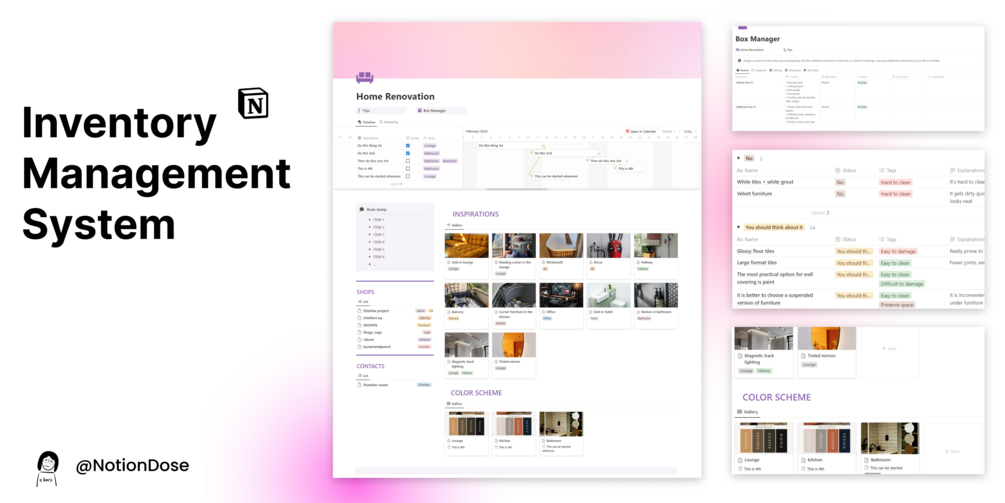Collapse the "You should think about it" group
Screen dimensions: 1005x503
pyautogui.click(x=738, y=227)
